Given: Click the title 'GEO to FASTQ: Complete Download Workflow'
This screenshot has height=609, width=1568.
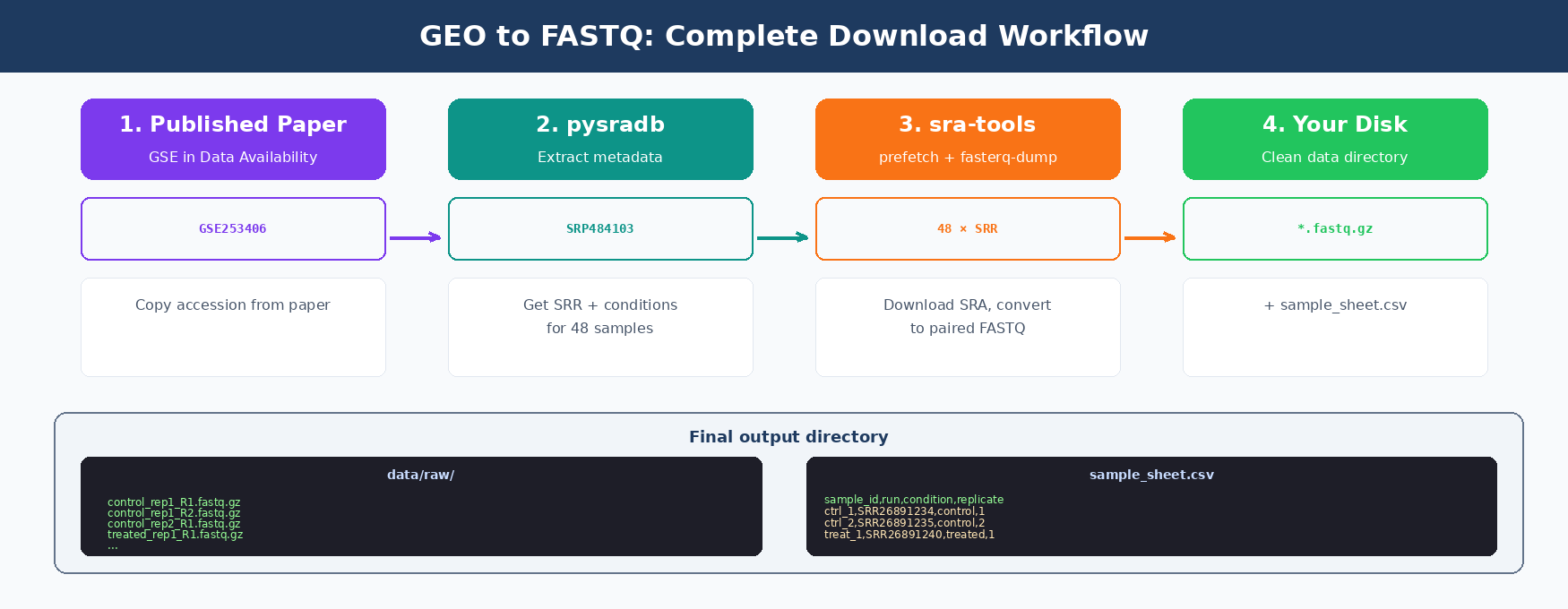Looking at the screenshot, I should [x=784, y=36].
